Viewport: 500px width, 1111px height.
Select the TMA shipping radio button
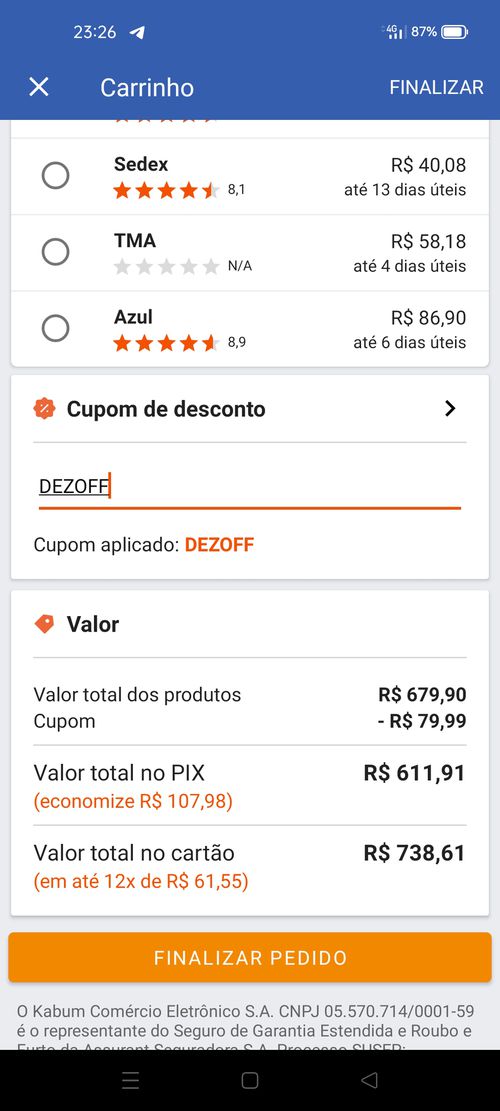coord(55,252)
